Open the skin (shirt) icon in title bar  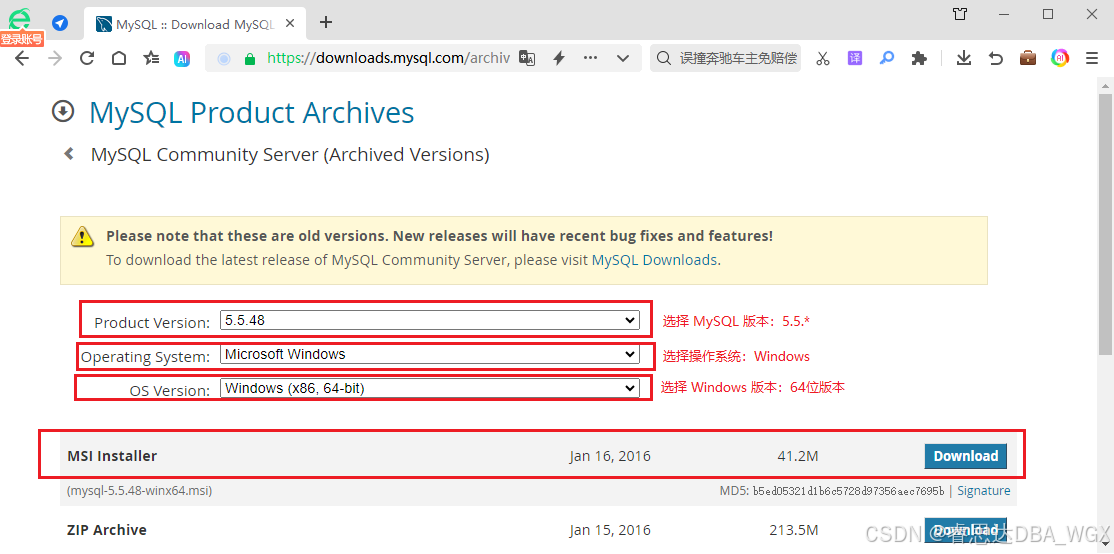pos(960,14)
